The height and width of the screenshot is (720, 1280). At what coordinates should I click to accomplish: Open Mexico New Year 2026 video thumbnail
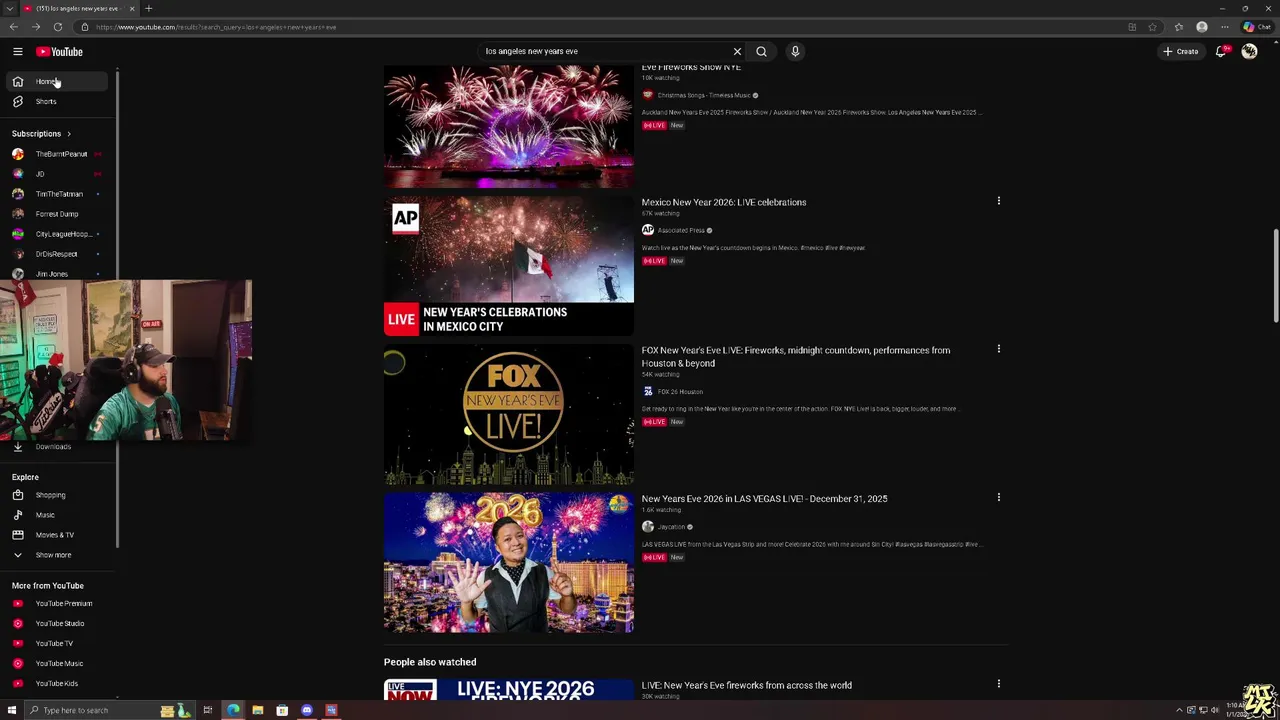(x=509, y=266)
